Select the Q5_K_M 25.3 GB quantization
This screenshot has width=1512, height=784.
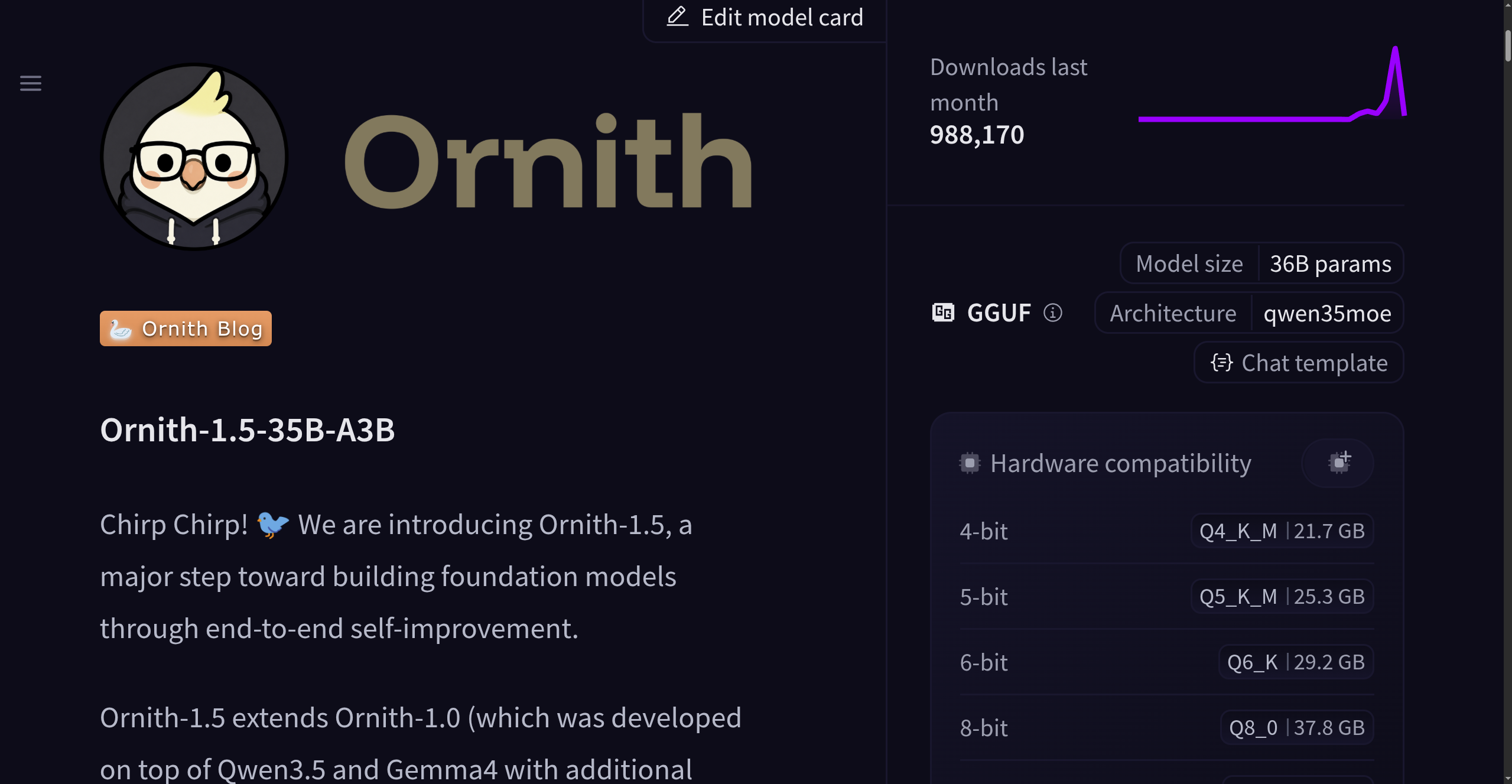tap(1282, 597)
